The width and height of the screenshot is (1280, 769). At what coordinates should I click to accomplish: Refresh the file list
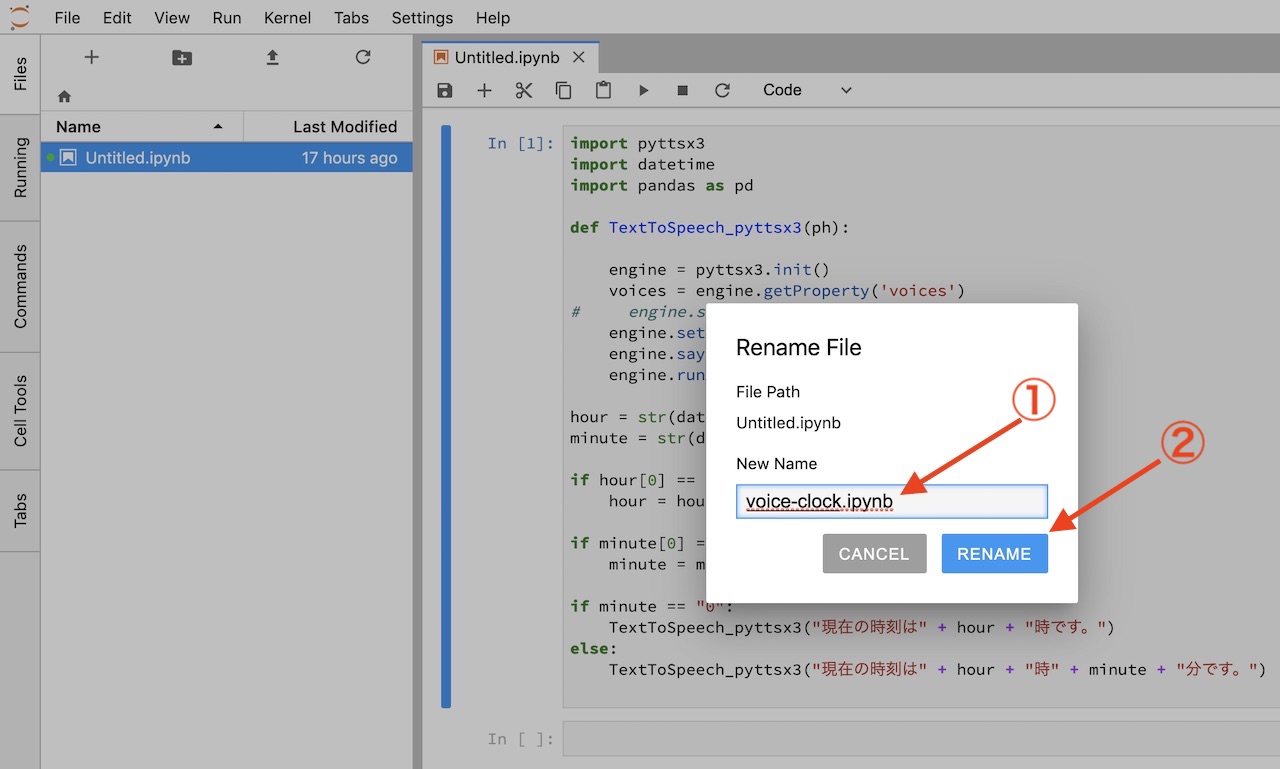coord(363,58)
